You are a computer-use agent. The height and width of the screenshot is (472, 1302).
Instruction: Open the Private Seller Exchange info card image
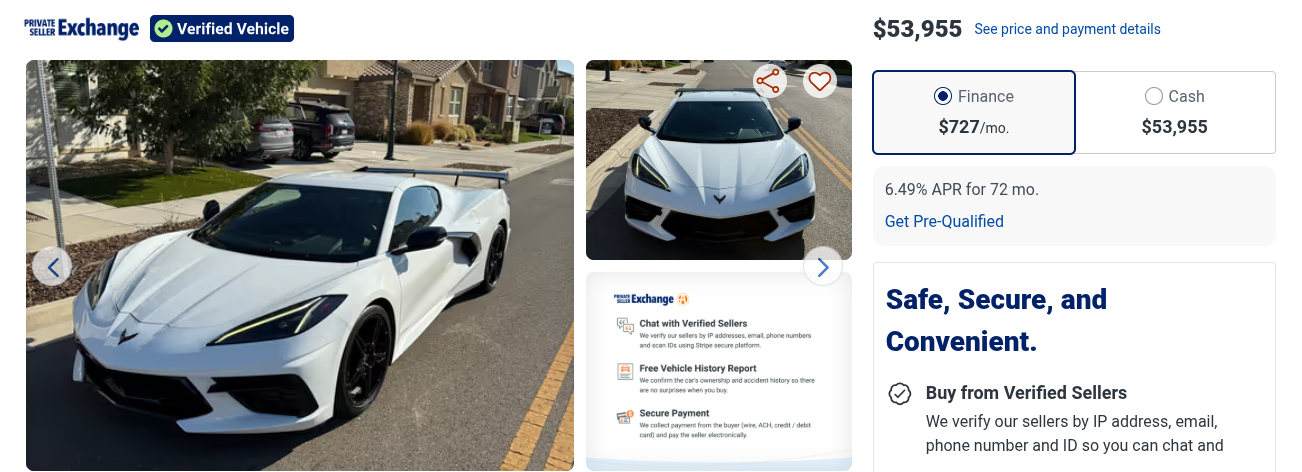[719, 371]
